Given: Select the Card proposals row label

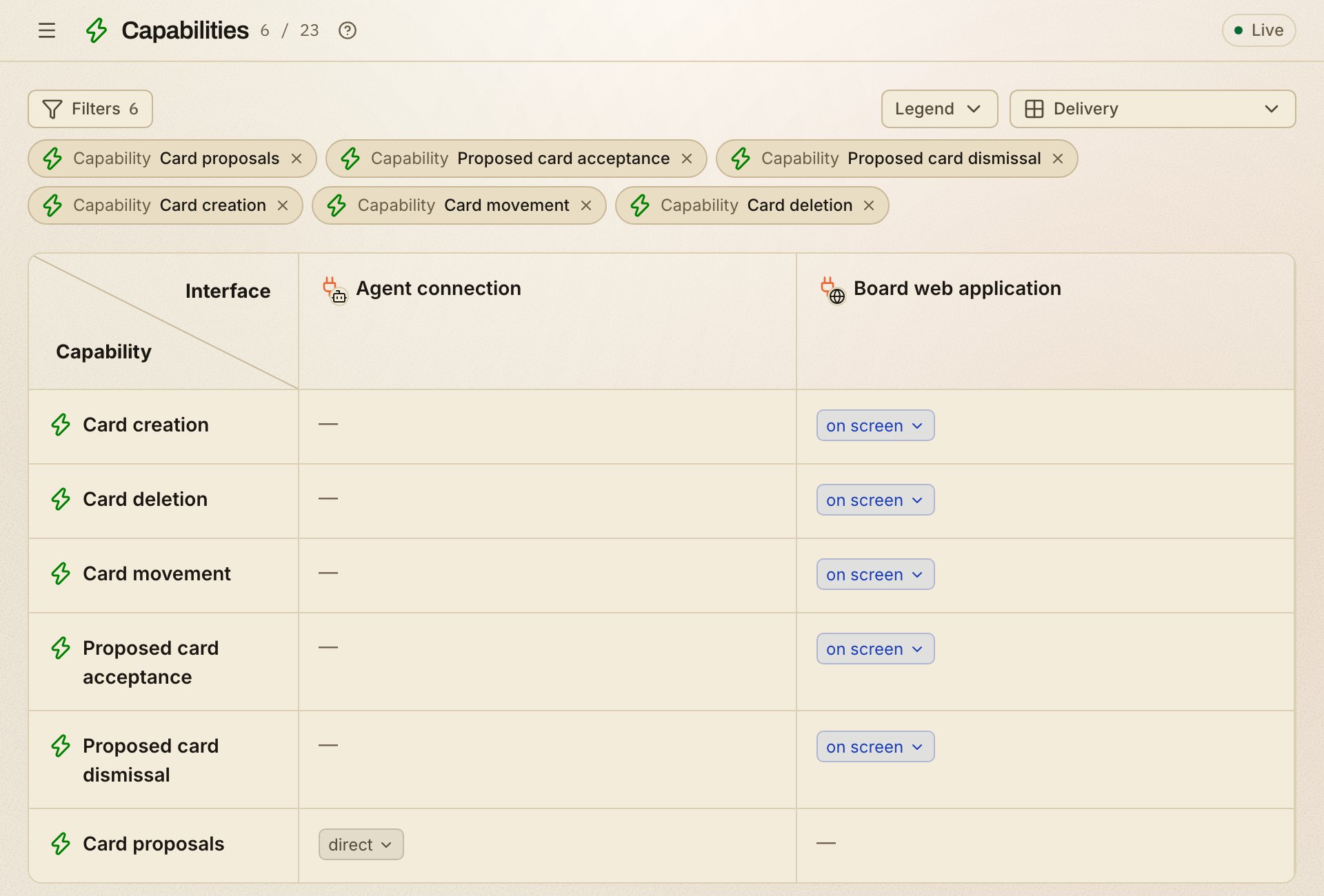Looking at the screenshot, I should 153,844.
